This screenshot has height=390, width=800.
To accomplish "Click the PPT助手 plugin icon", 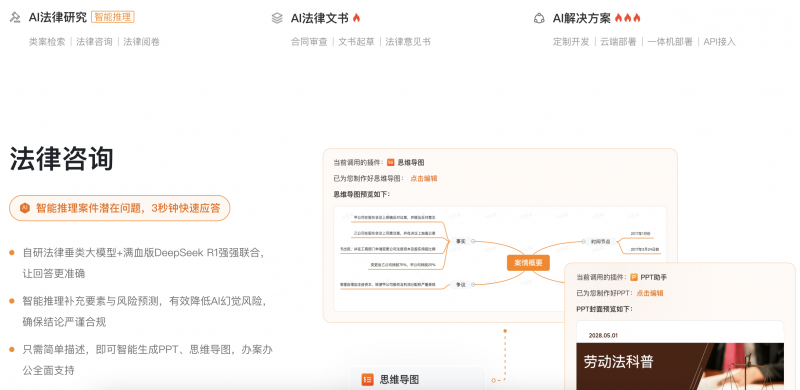I will tap(634, 277).
